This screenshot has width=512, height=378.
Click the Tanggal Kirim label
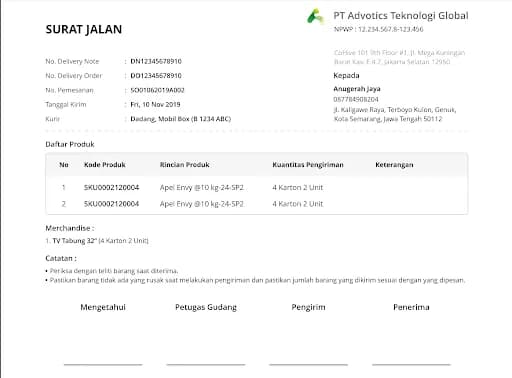[66, 105]
